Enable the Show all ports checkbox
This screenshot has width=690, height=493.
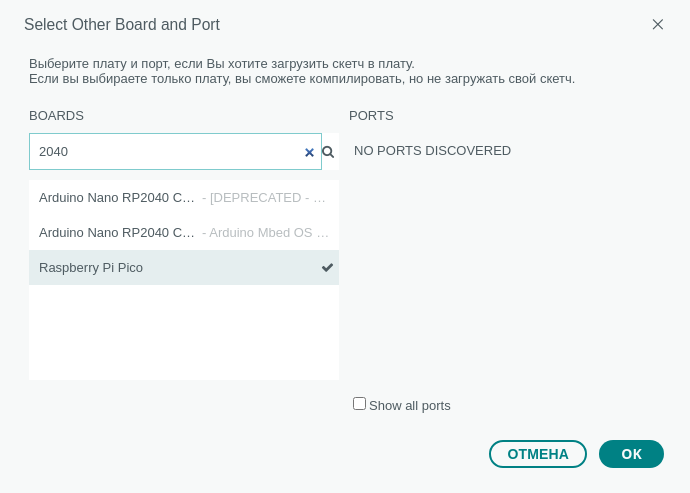pyautogui.click(x=359, y=404)
